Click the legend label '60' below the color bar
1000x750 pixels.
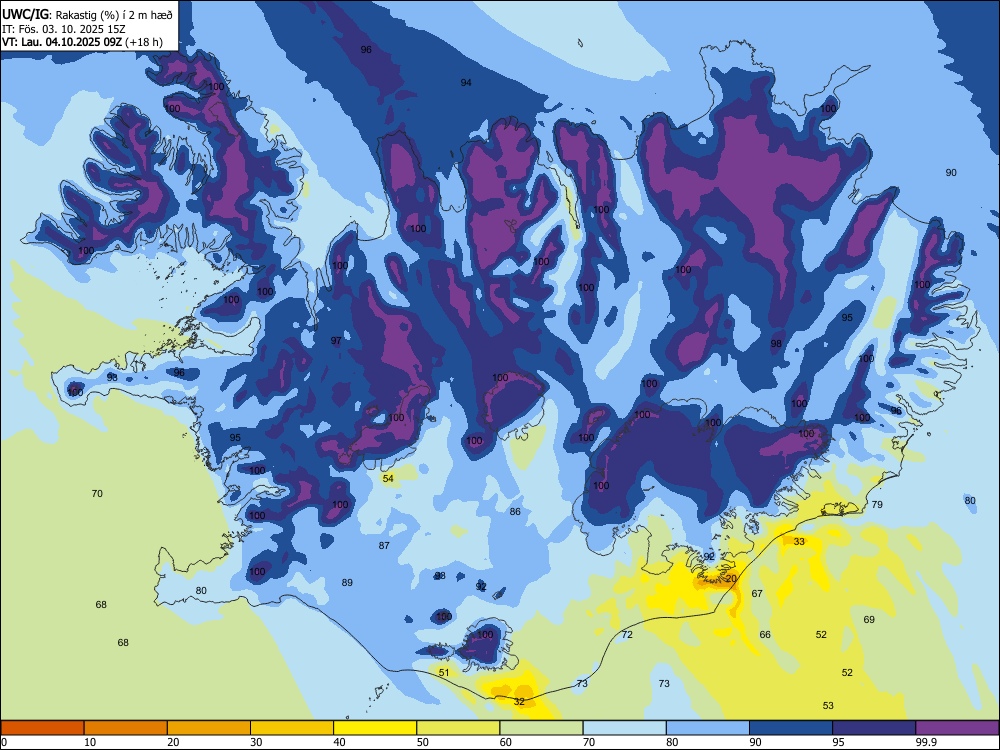tap(506, 742)
